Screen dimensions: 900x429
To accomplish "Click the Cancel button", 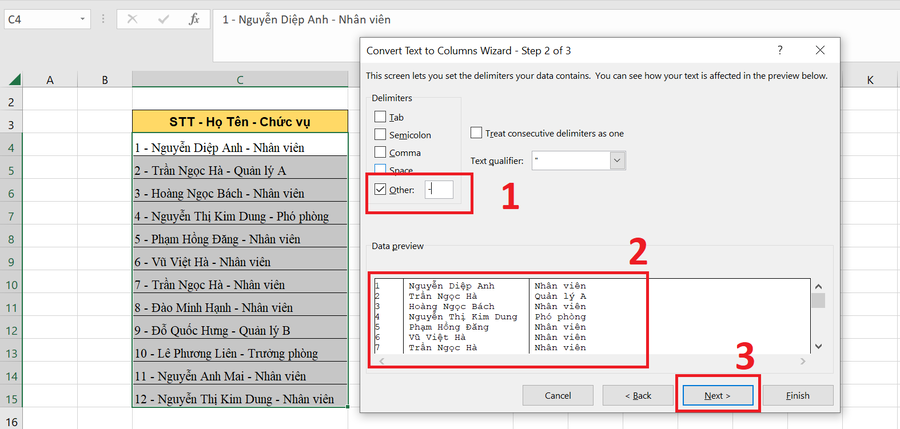I will tap(558, 396).
